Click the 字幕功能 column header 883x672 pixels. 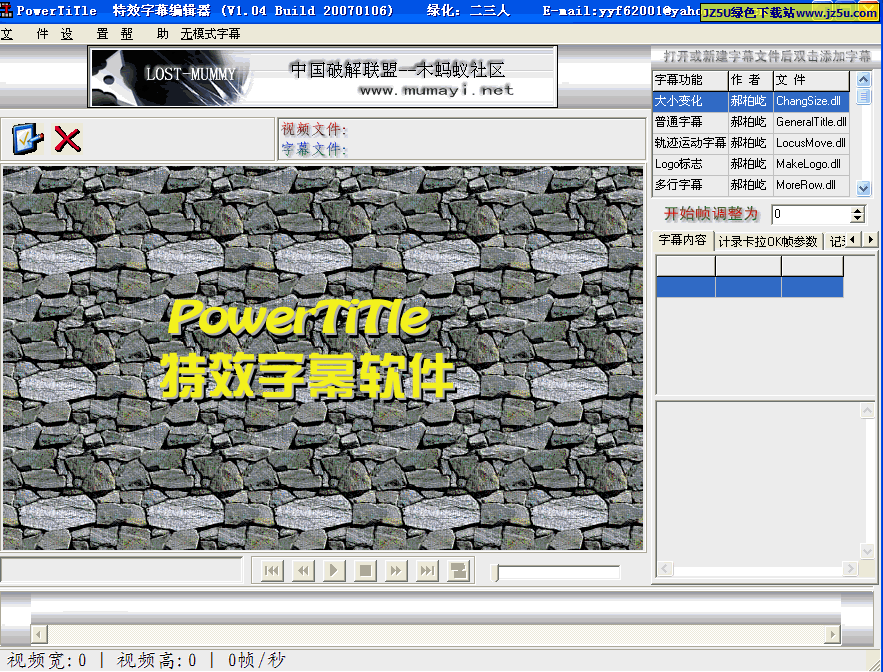pyautogui.click(x=690, y=80)
